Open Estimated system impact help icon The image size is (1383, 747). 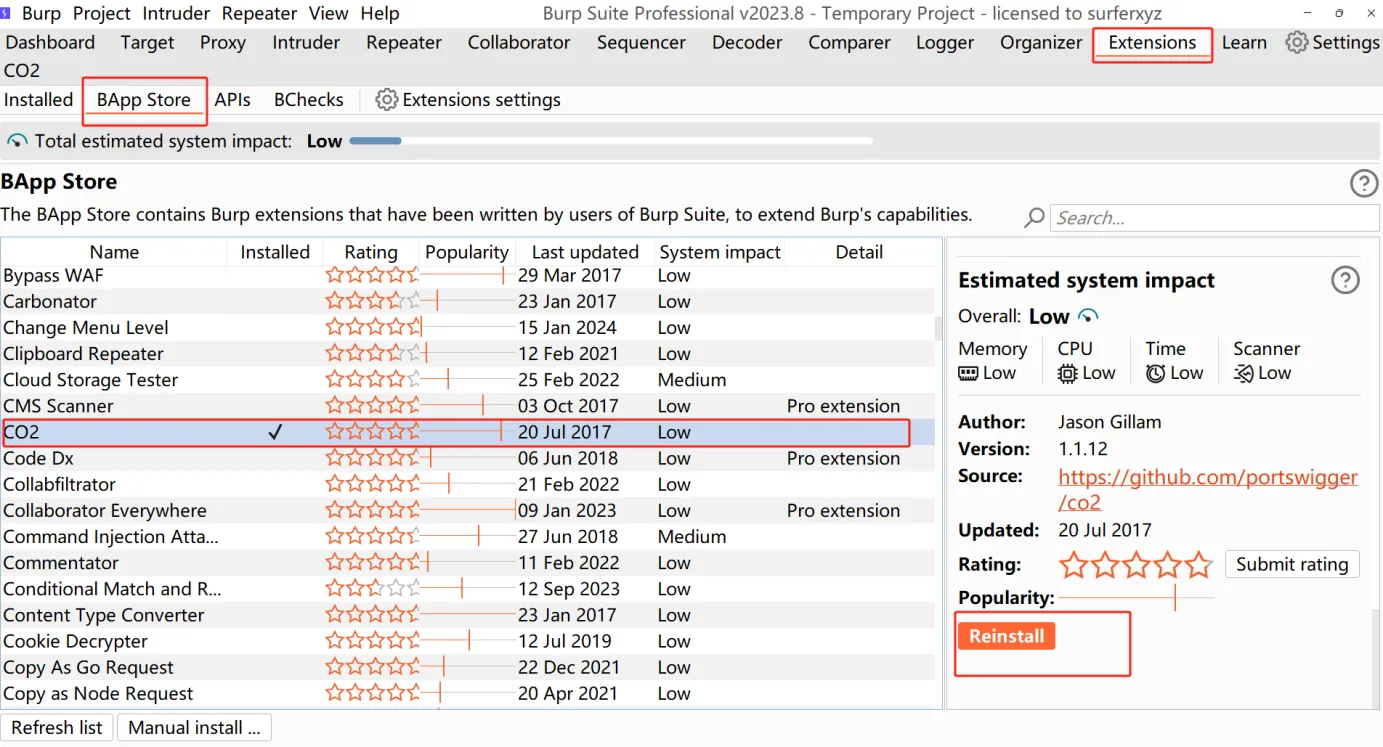(1346, 280)
